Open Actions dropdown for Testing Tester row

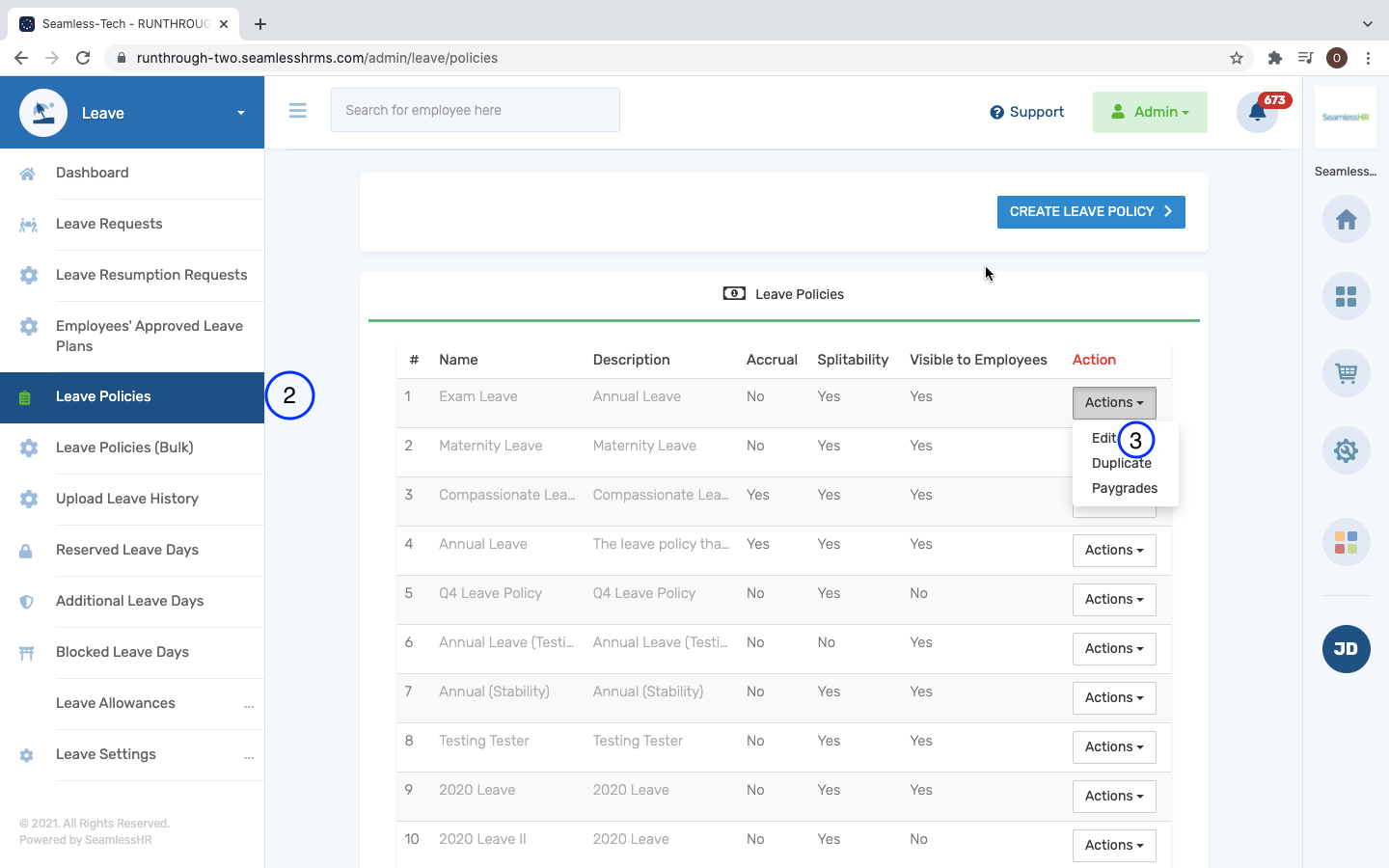pyautogui.click(x=1113, y=747)
